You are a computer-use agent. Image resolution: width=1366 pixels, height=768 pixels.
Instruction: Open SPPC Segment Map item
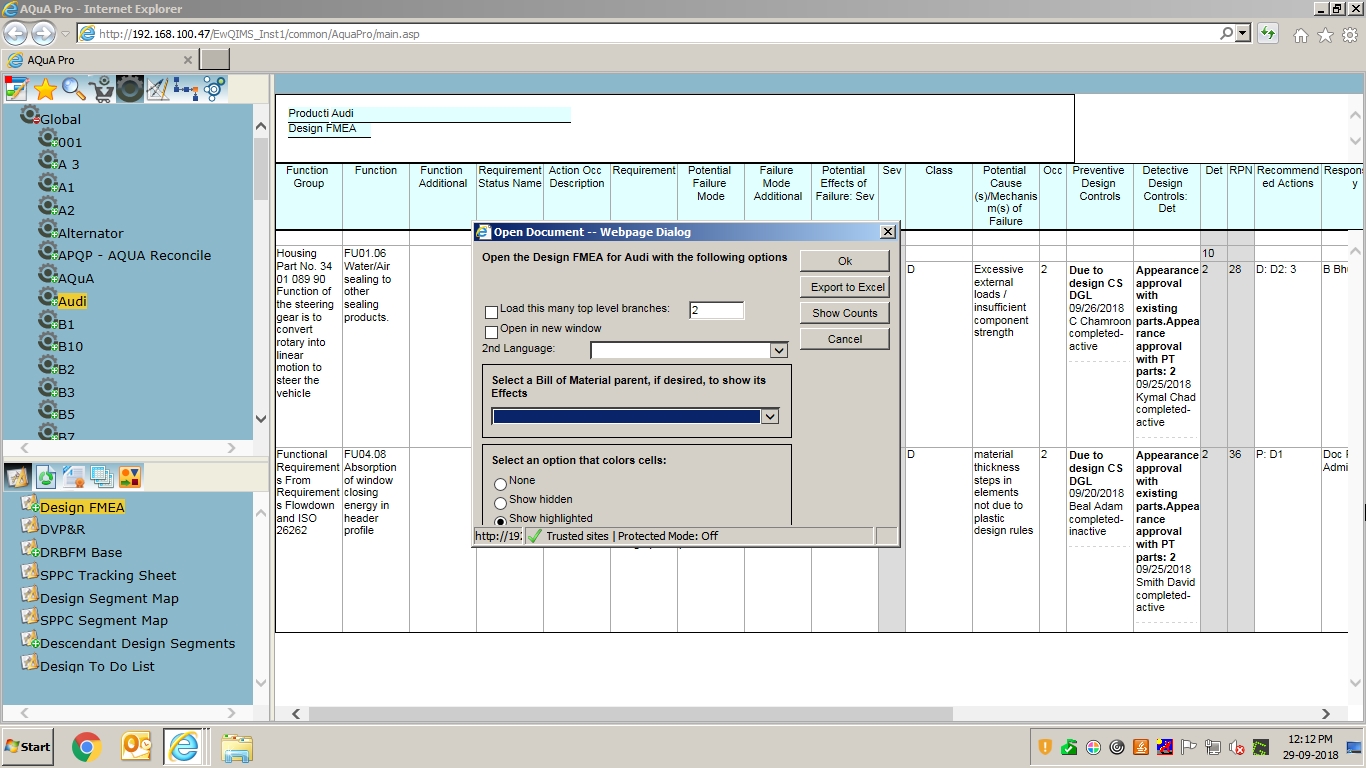coord(104,621)
